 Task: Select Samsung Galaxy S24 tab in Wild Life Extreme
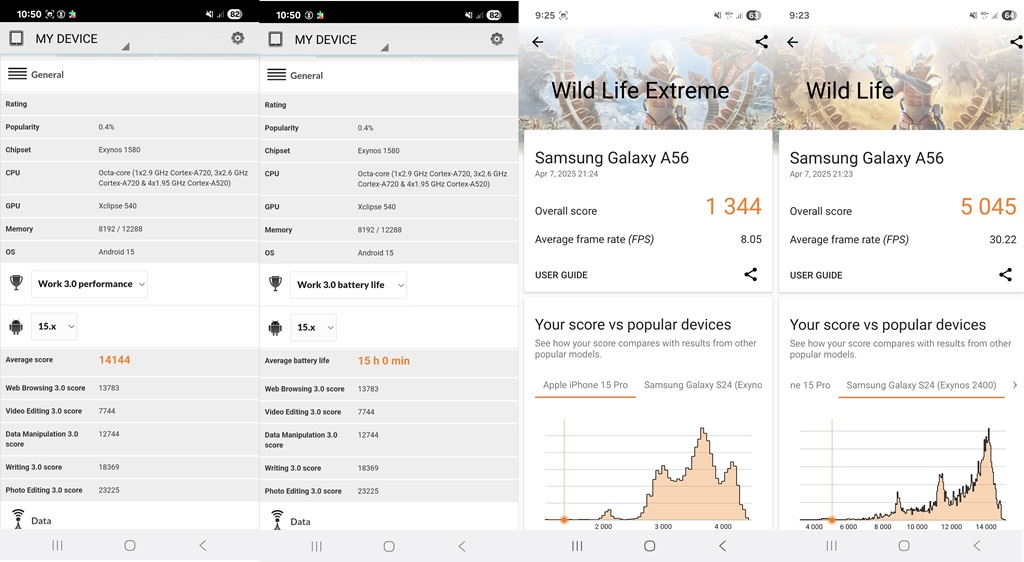tap(703, 385)
